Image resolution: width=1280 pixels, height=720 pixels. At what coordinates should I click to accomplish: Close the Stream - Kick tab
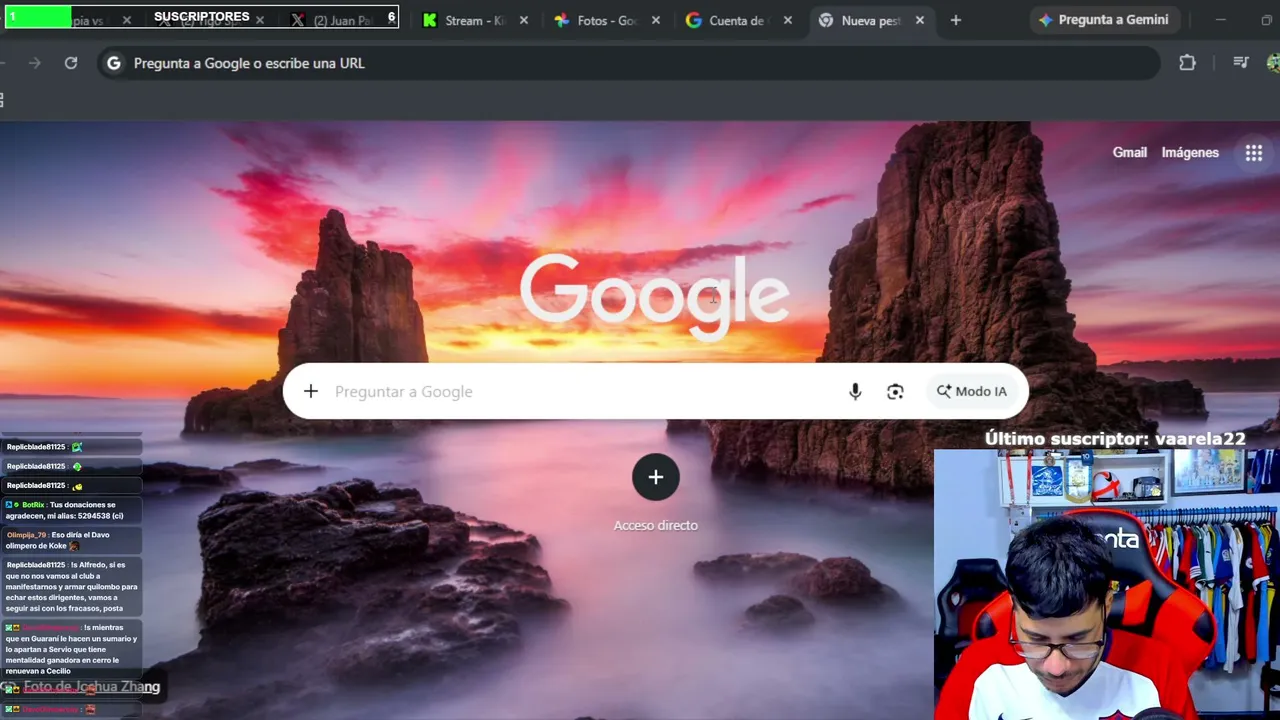coord(525,20)
